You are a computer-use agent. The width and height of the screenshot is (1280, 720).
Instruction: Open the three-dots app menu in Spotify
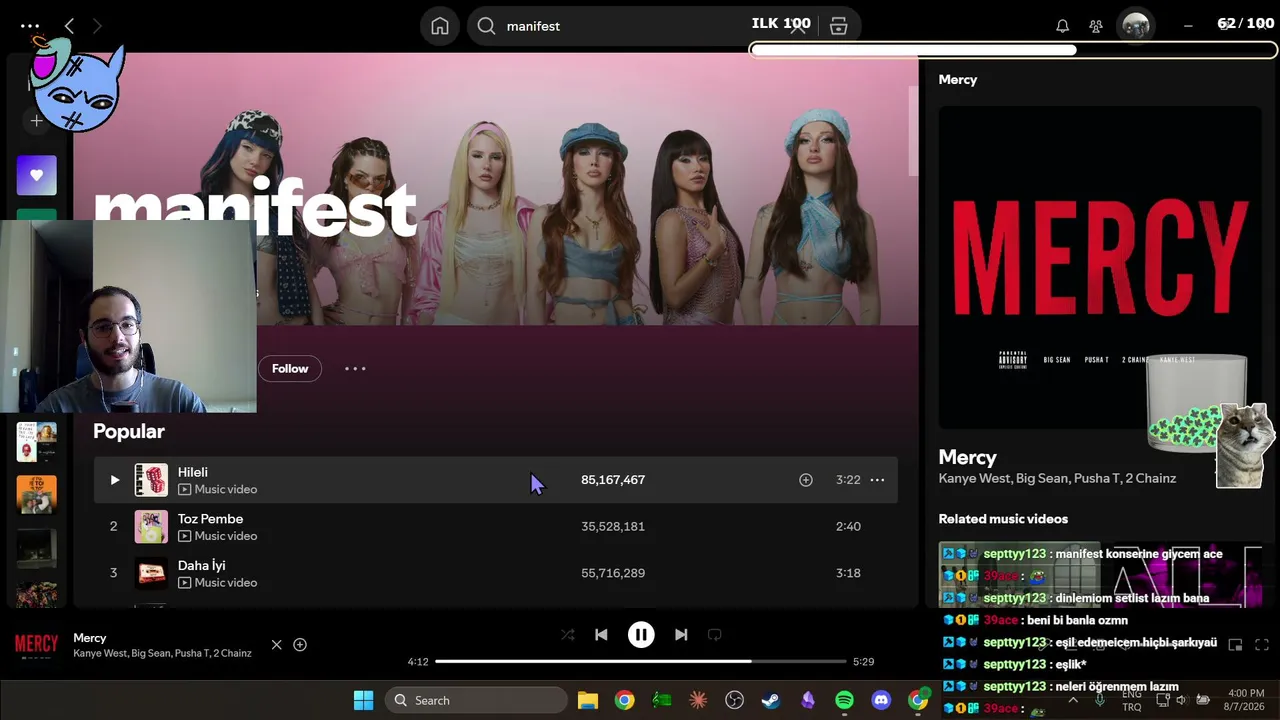(x=30, y=26)
